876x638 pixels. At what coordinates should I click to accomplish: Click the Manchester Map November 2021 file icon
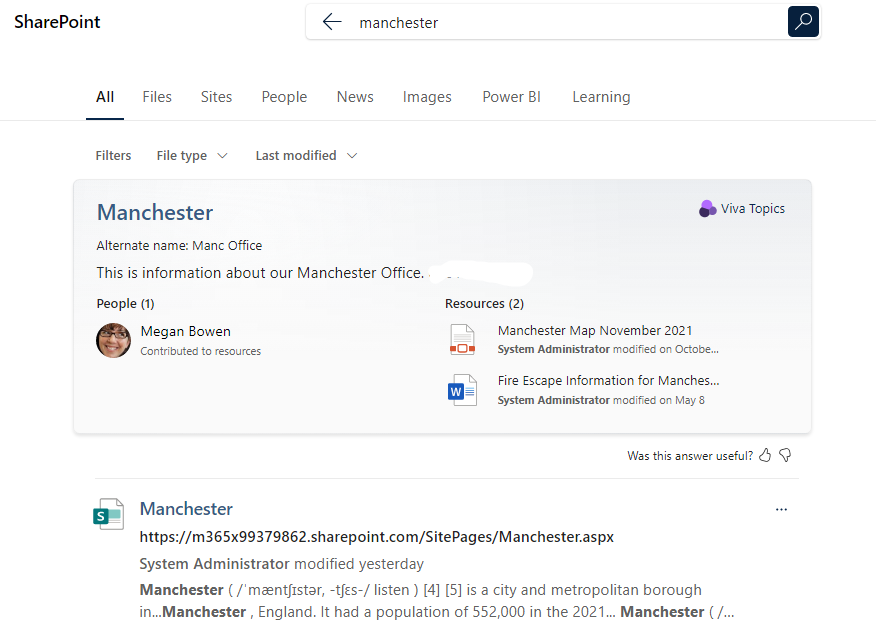click(x=463, y=339)
